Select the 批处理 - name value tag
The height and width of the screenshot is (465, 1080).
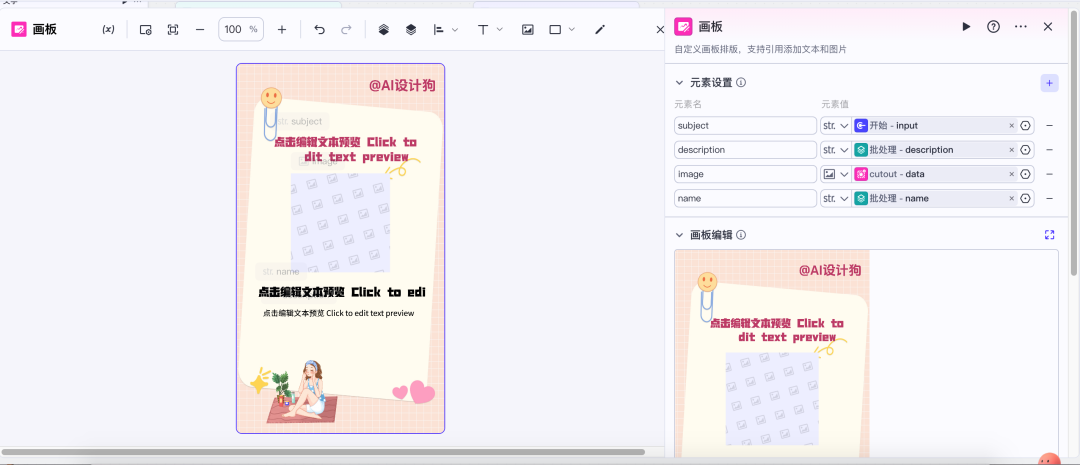pyautogui.click(x=935, y=198)
